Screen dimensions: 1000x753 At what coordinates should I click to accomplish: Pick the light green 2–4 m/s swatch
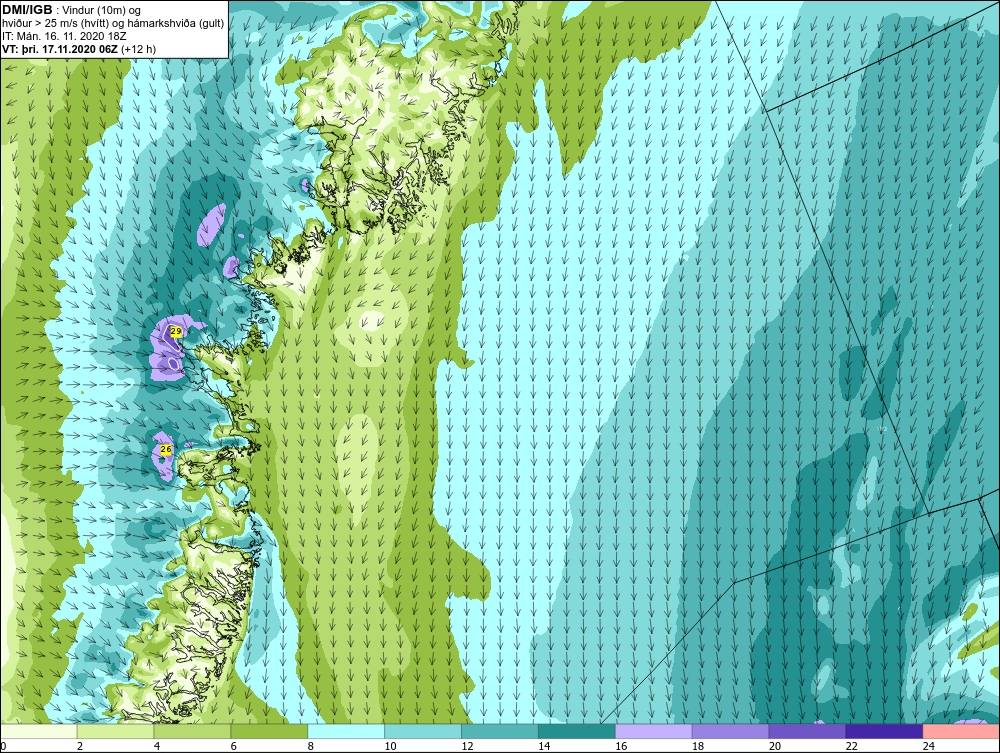[x=115, y=731]
